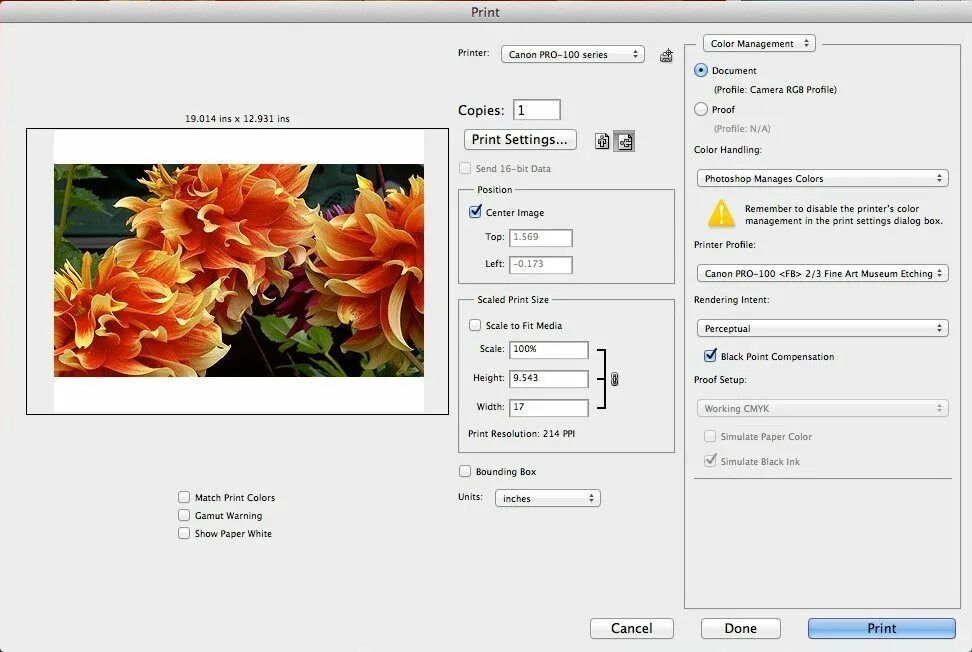Image resolution: width=972 pixels, height=652 pixels.
Task: Enable Gamut Warning checkbox
Action: [x=183, y=515]
